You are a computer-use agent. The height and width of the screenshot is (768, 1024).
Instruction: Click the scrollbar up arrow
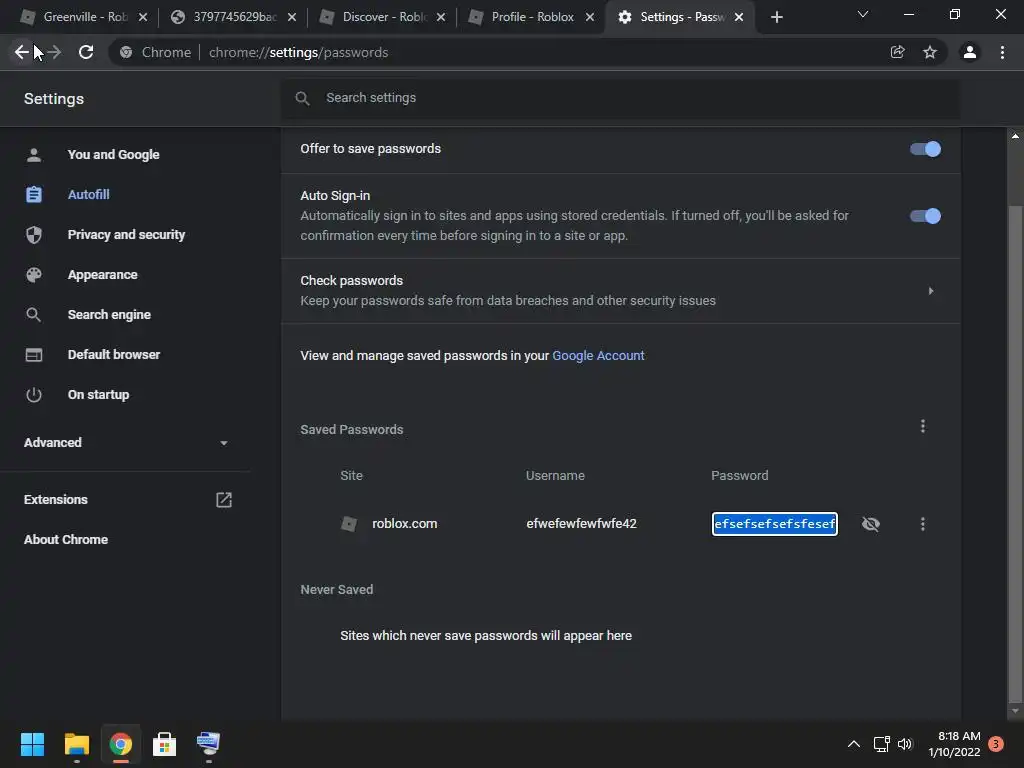pyautogui.click(x=1015, y=136)
